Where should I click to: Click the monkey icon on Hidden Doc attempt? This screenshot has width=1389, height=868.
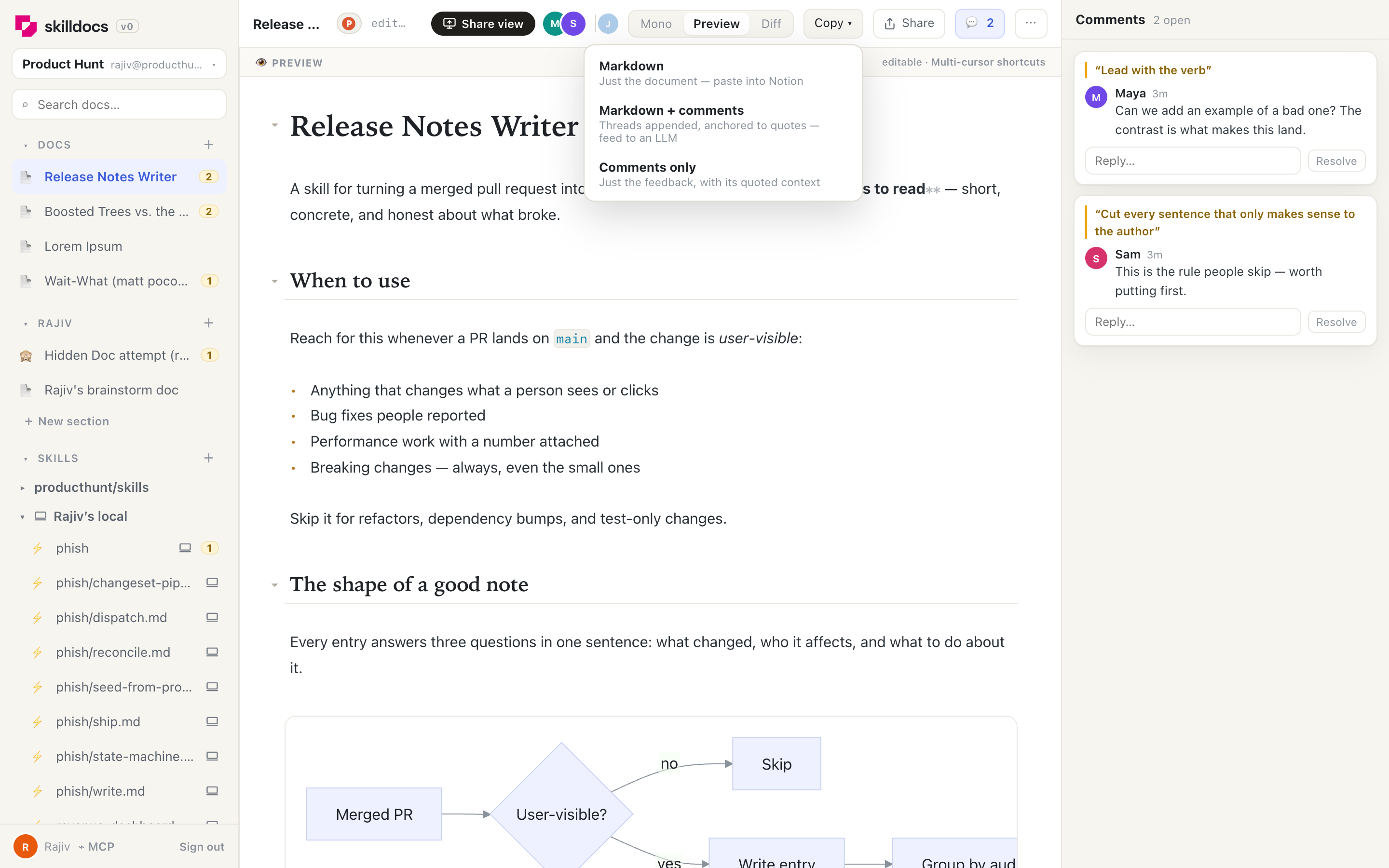pos(26,355)
